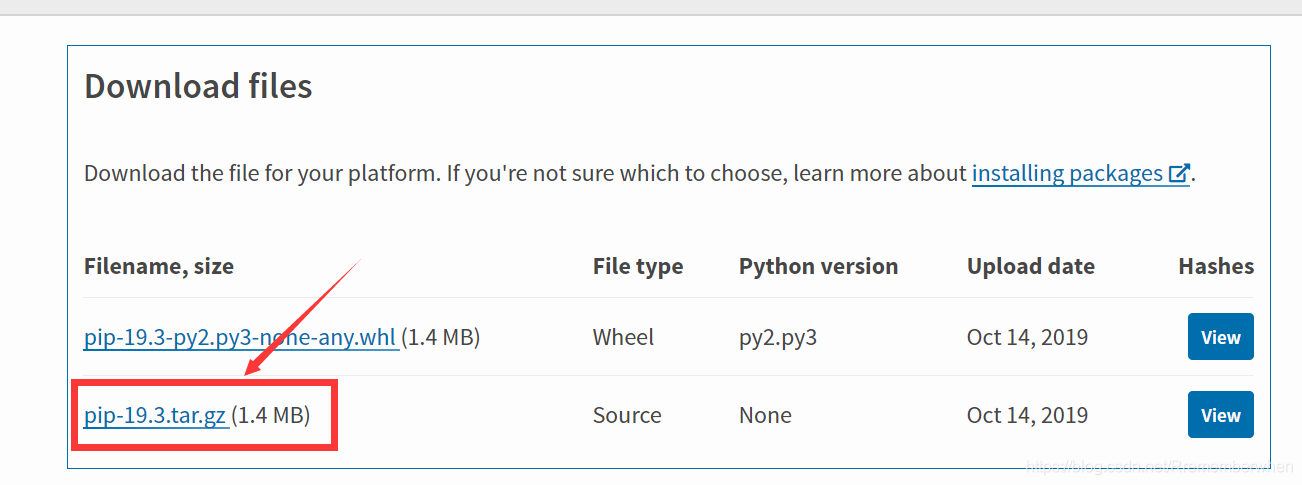1302x485 pixels.
Task: Select the Wheel file type cell
Action: point(623,337)
